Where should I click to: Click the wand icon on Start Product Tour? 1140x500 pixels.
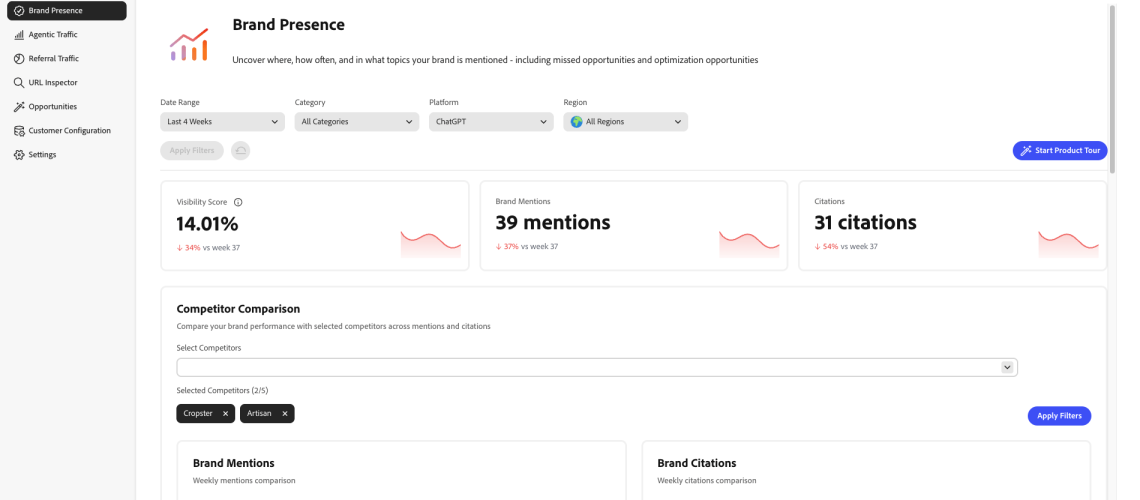(1026, 150)
